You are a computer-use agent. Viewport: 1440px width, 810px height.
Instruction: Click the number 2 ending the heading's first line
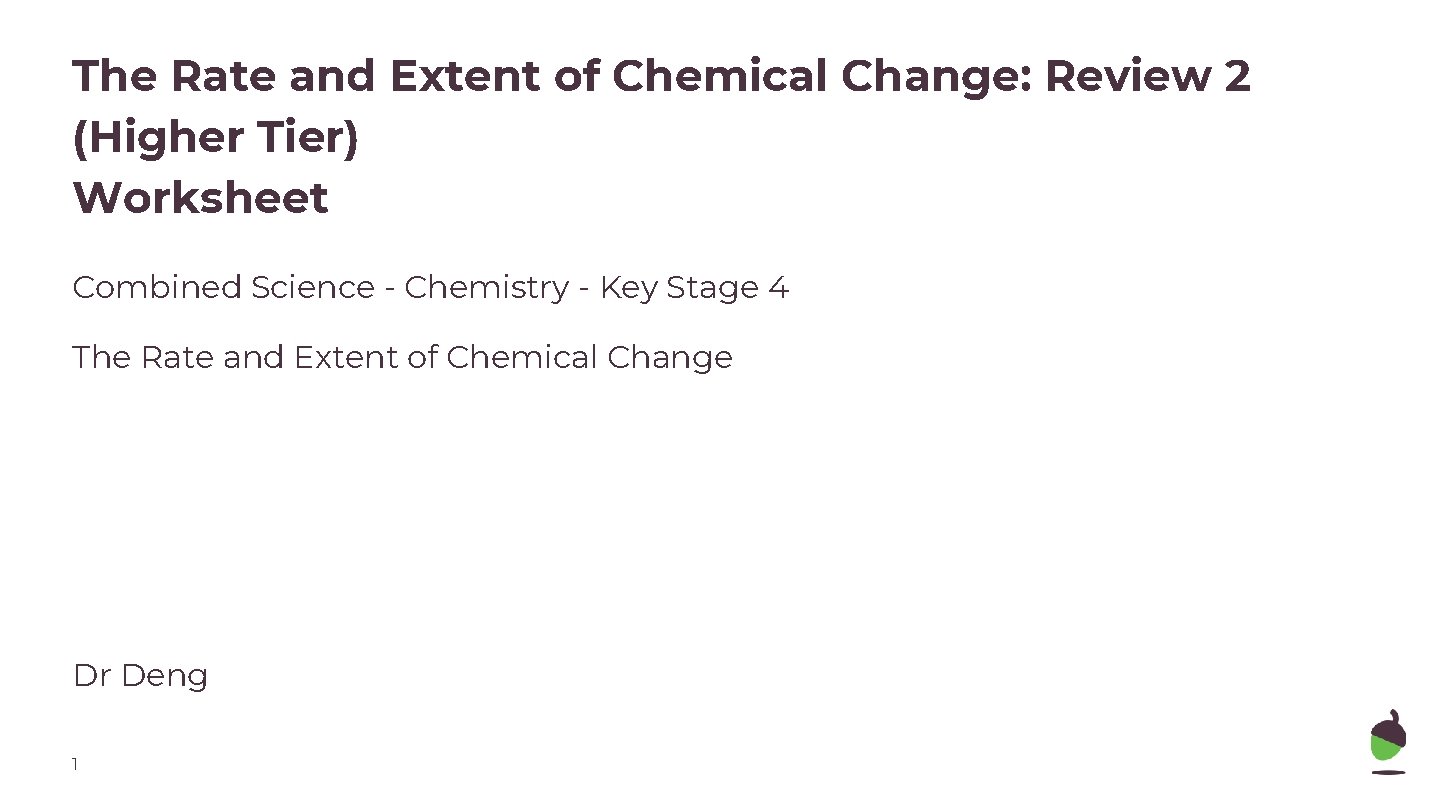point(1236,77)
